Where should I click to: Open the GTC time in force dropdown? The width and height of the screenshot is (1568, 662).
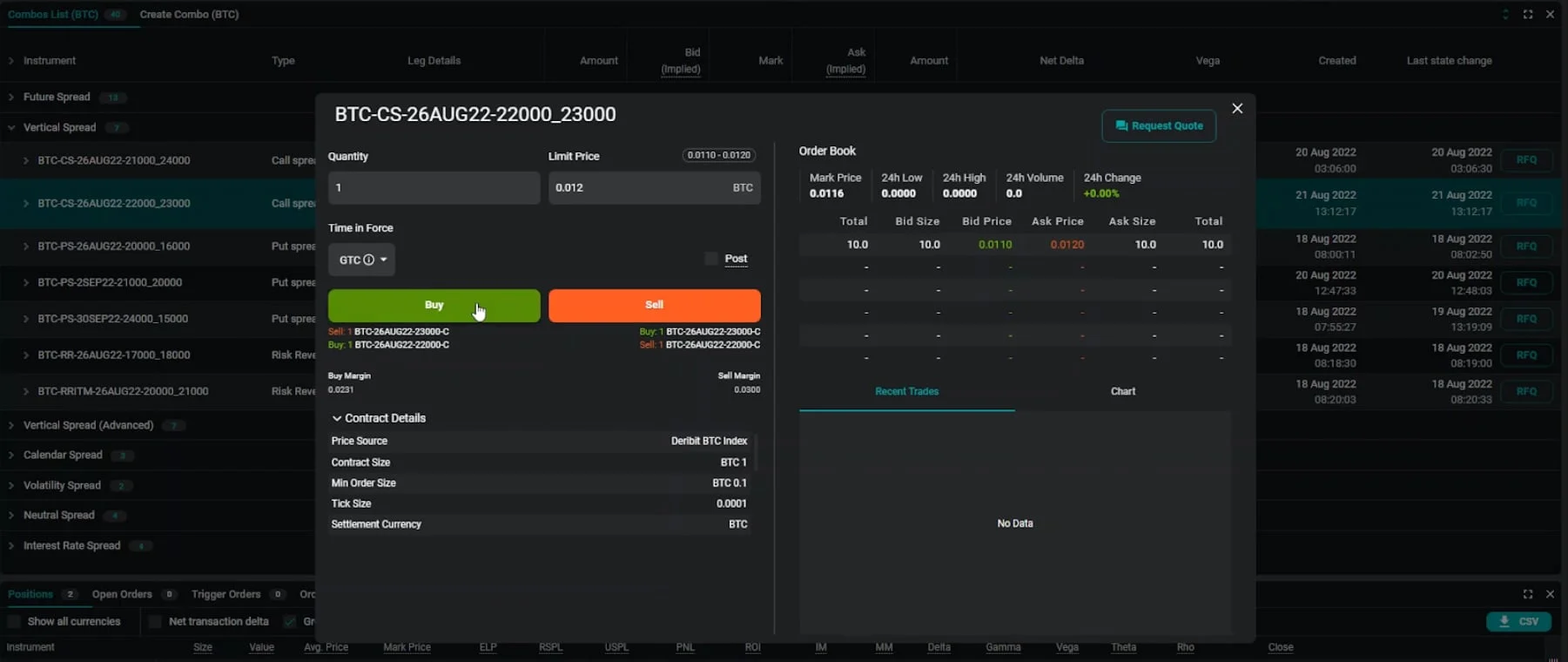(x=361, y=260)
